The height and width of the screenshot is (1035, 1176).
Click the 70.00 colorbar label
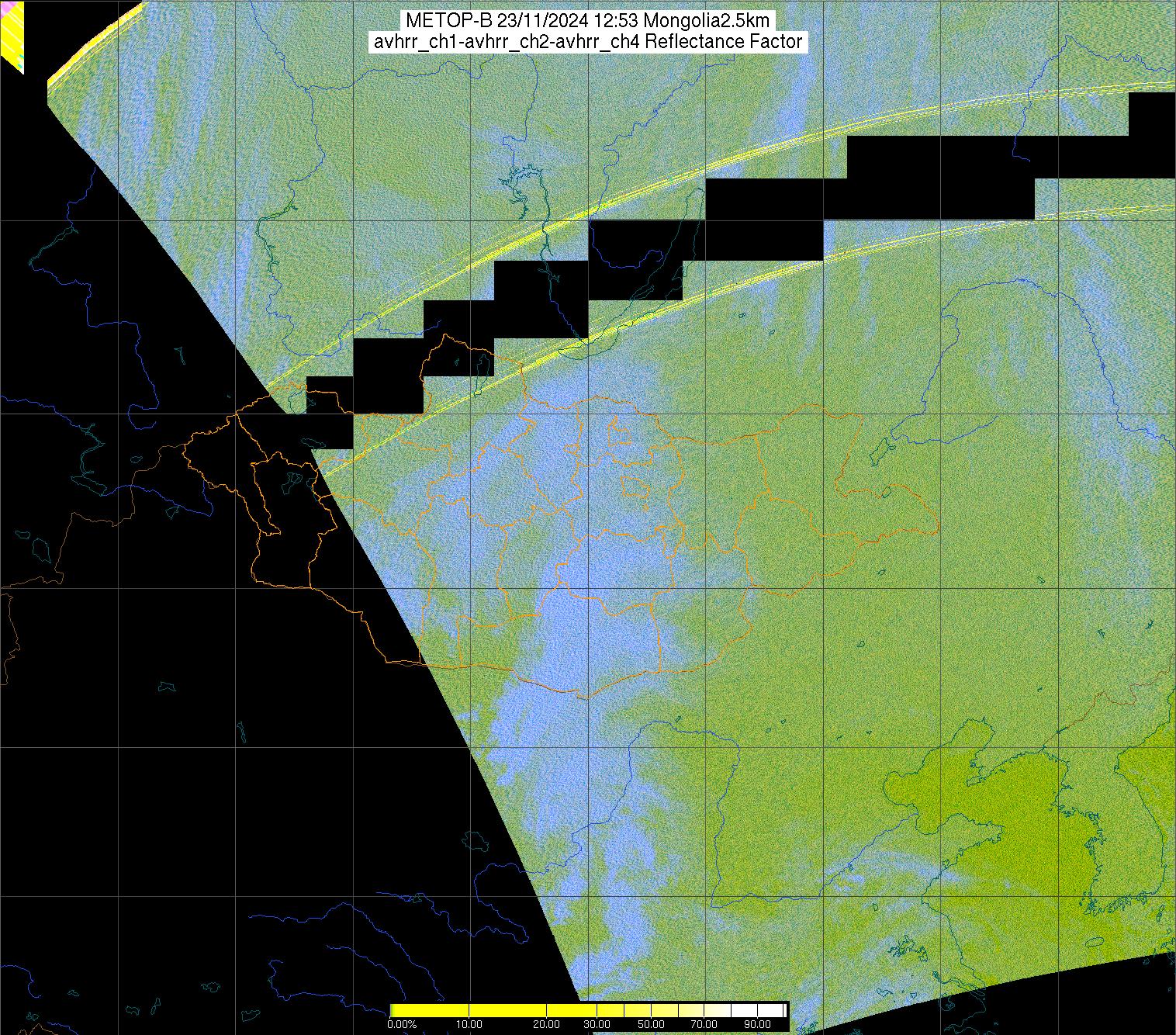tap(702, 1025)
